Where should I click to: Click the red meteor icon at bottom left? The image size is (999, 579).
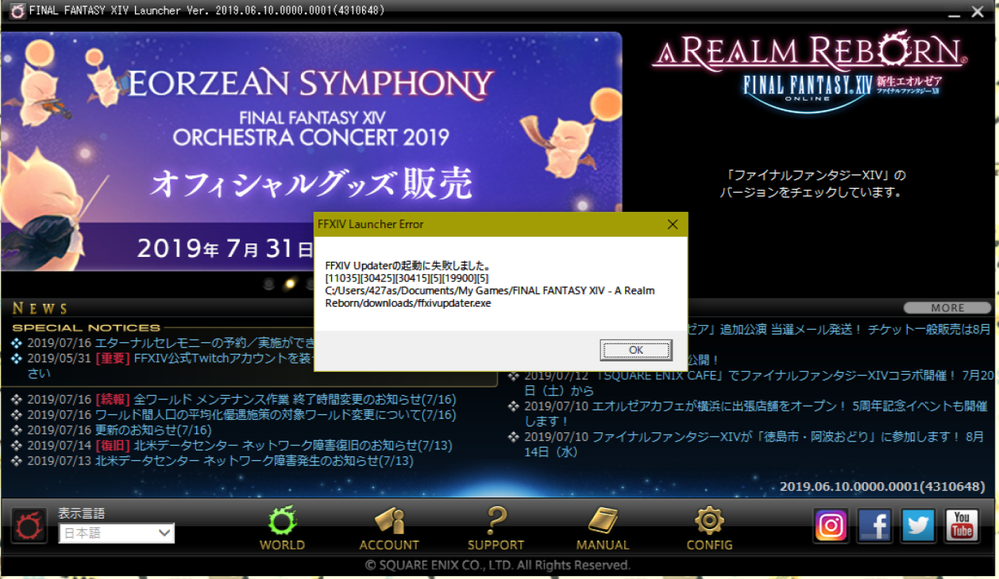click(29, 526)
